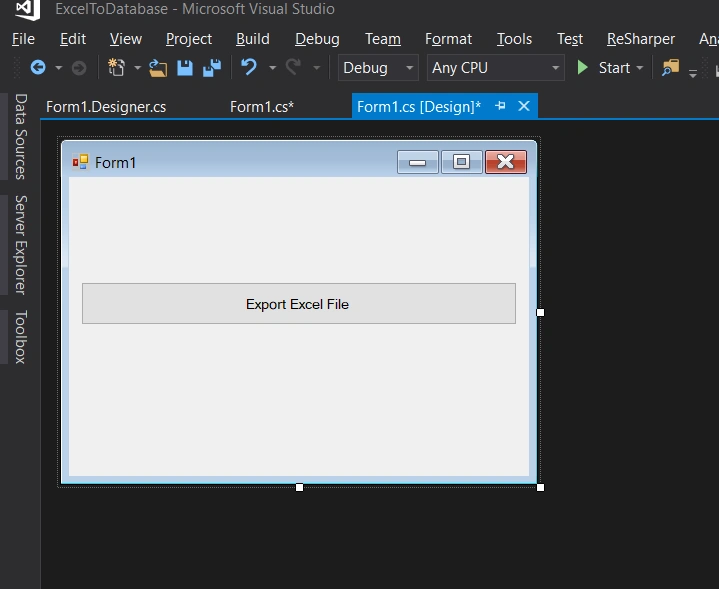Open the Debug configuration dropdown
Screen dimensions: 719x589
pyautogui.click(x=378, y=68)
